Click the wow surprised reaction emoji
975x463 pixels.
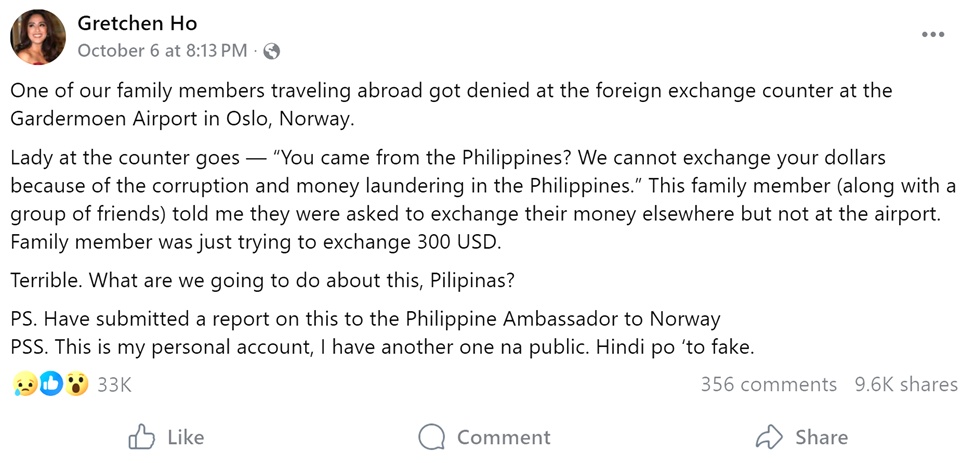click(x=77, y=384)
